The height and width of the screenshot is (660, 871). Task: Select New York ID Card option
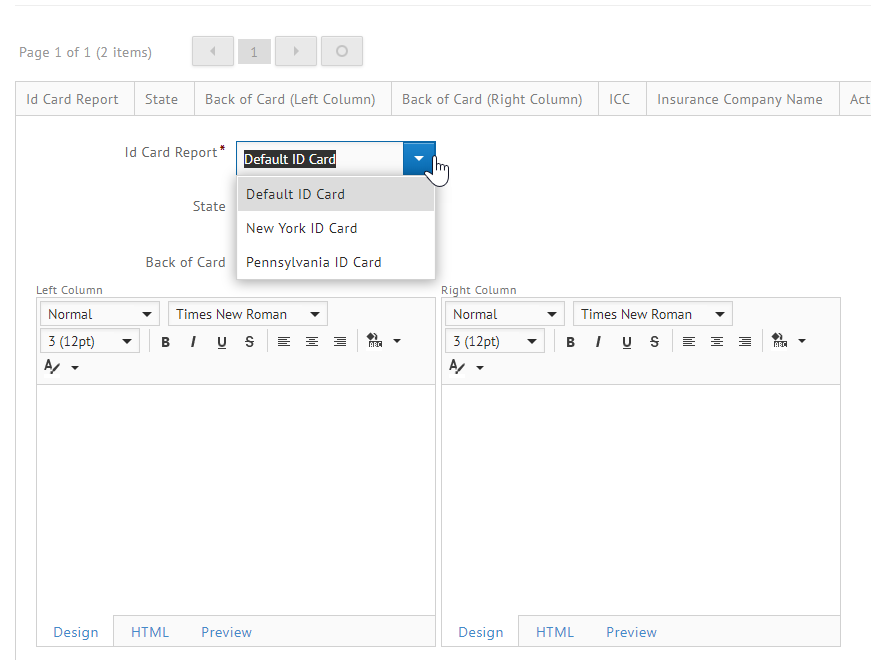302,228
